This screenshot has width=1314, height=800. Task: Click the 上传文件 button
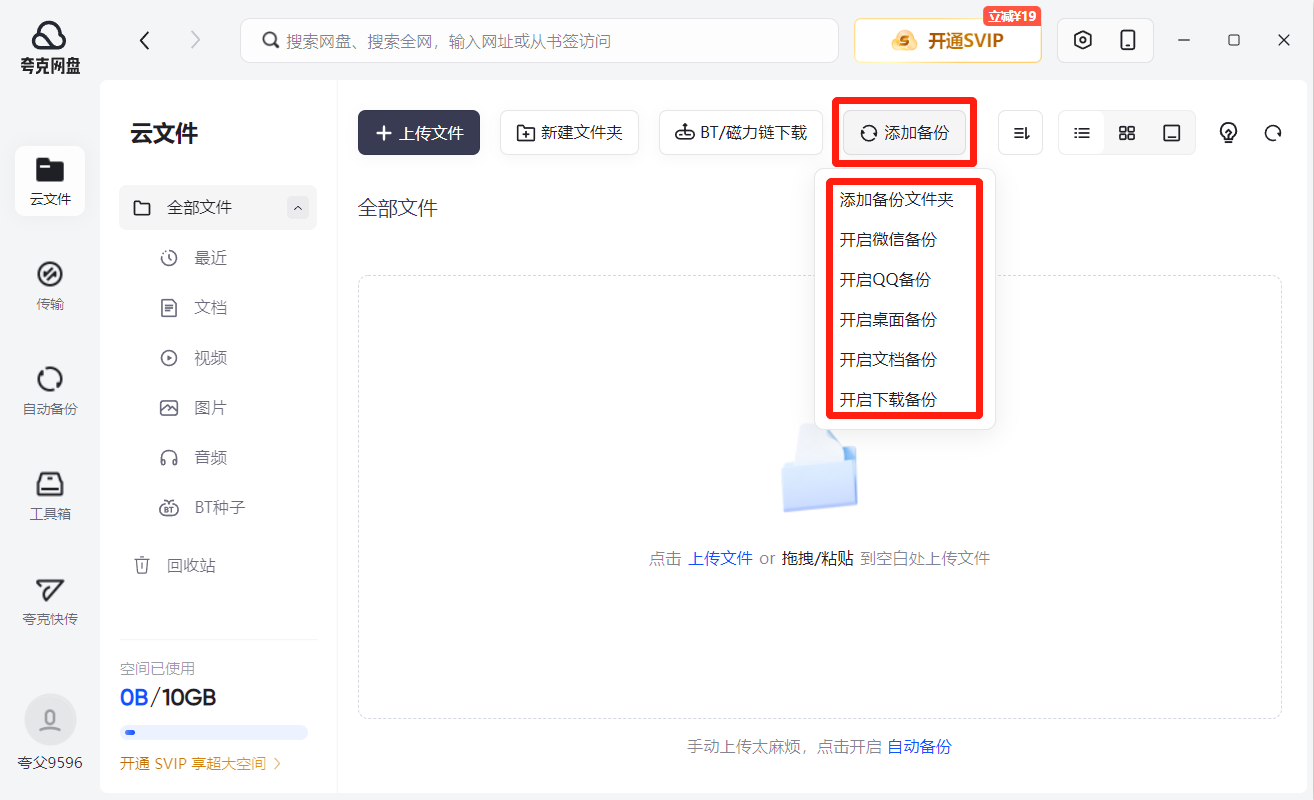point(419,133)
